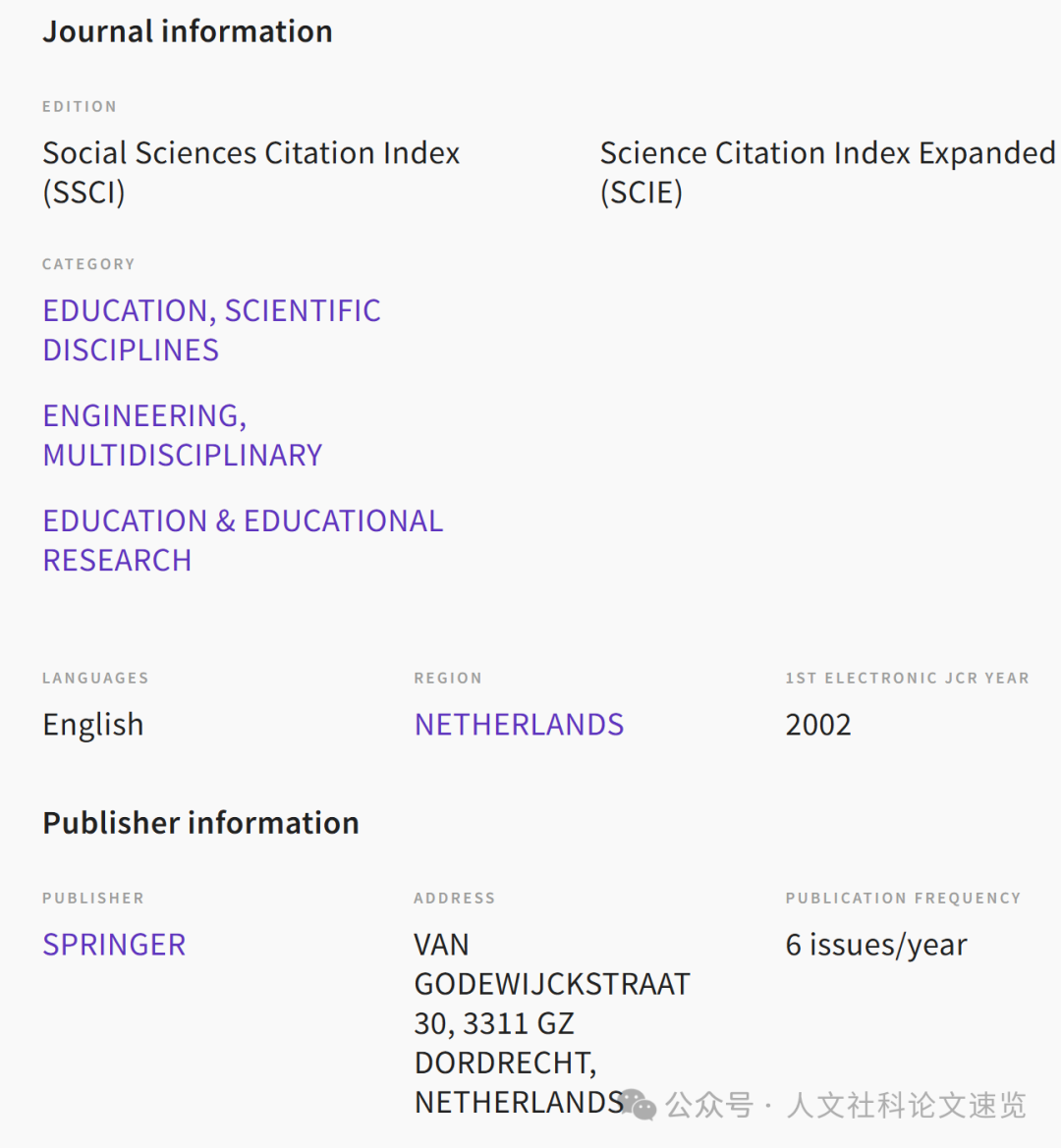Click the PUBLICATION FREQUENCY label
This screenshot has height=1148, width=1061.
coord(903,898)
